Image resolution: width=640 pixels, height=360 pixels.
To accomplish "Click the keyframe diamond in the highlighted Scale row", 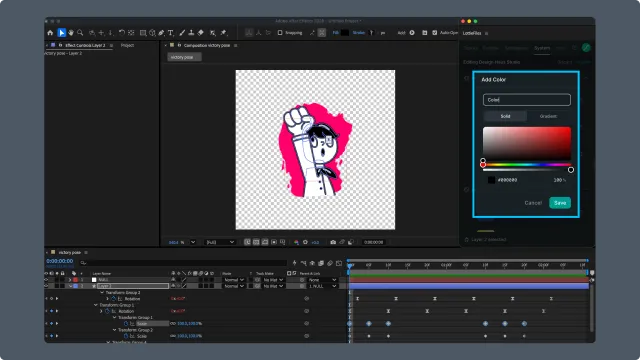I will coord(51,323).
